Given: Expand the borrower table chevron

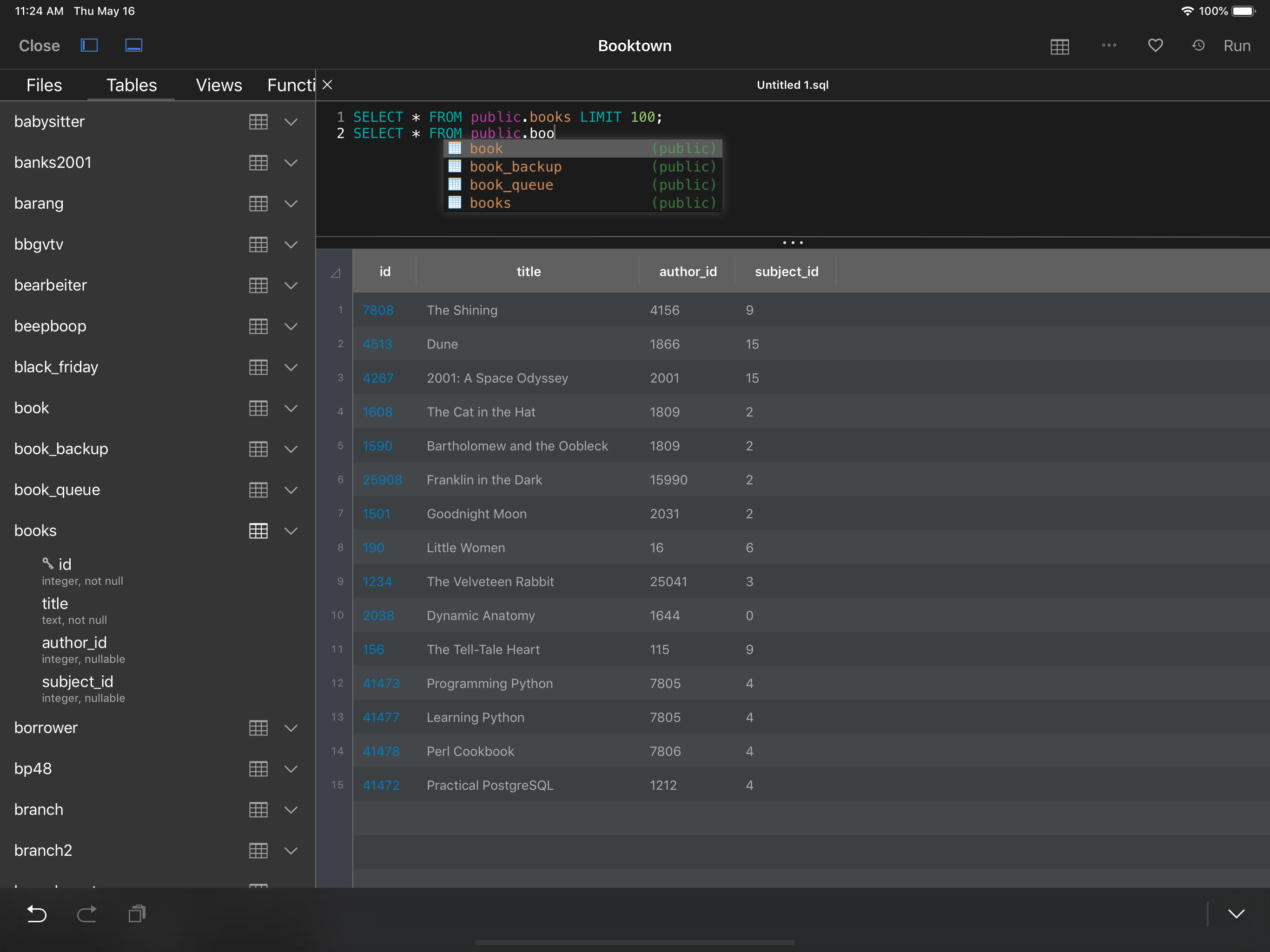Looking at the screenshot, I should click(x=291, y=728).
